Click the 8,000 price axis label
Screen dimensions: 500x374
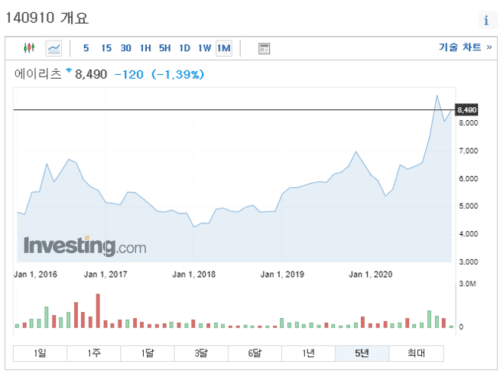coord(468,123)
